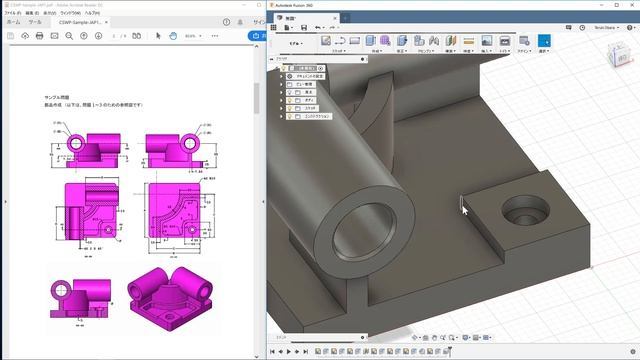Image resolution: width=640 pixels, height=360 pixels.
Task: Expand the bottom browser tree row
Action: click(x=281, y=116)
